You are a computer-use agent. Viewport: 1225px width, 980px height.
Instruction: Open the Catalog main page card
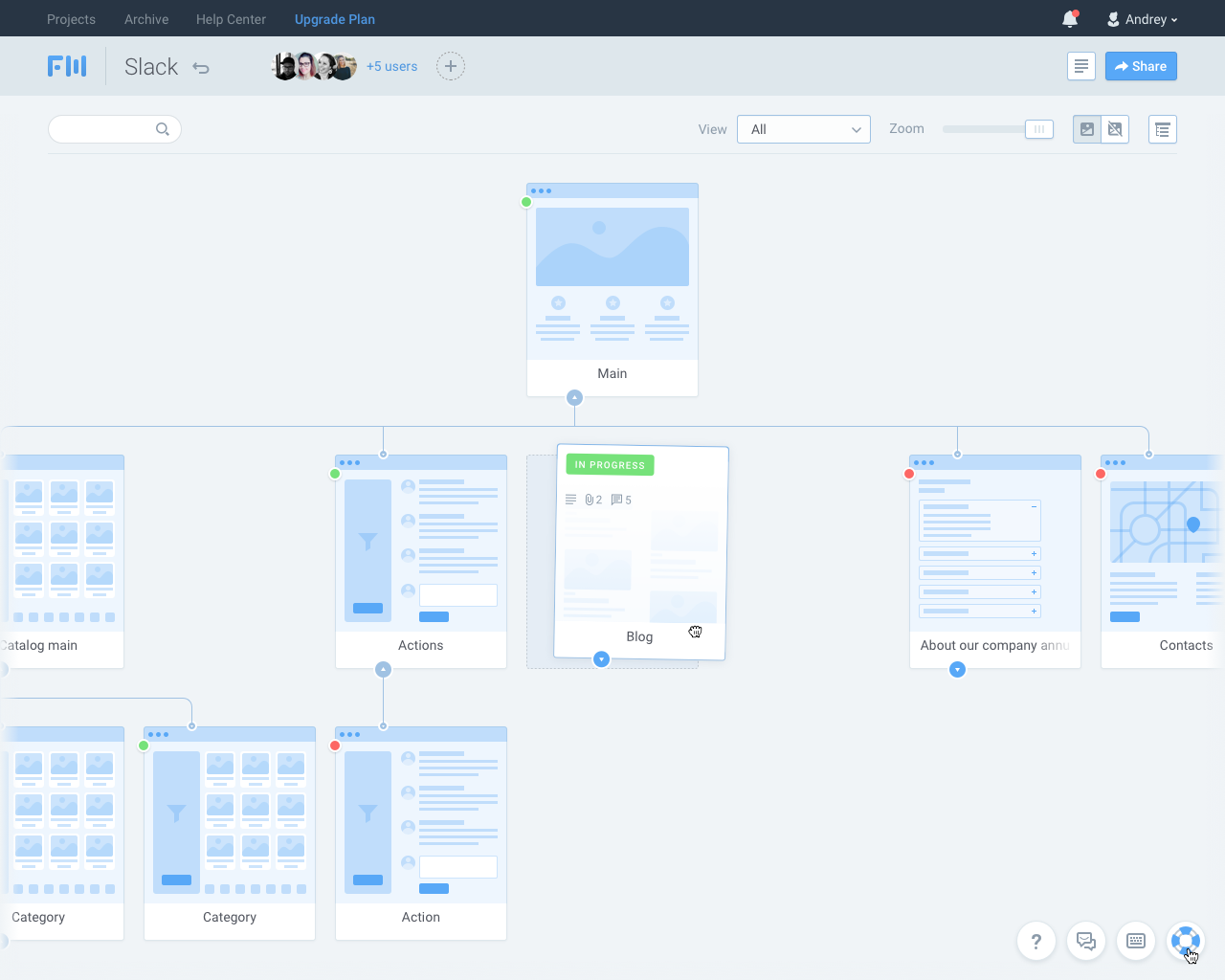coord(62,562)
